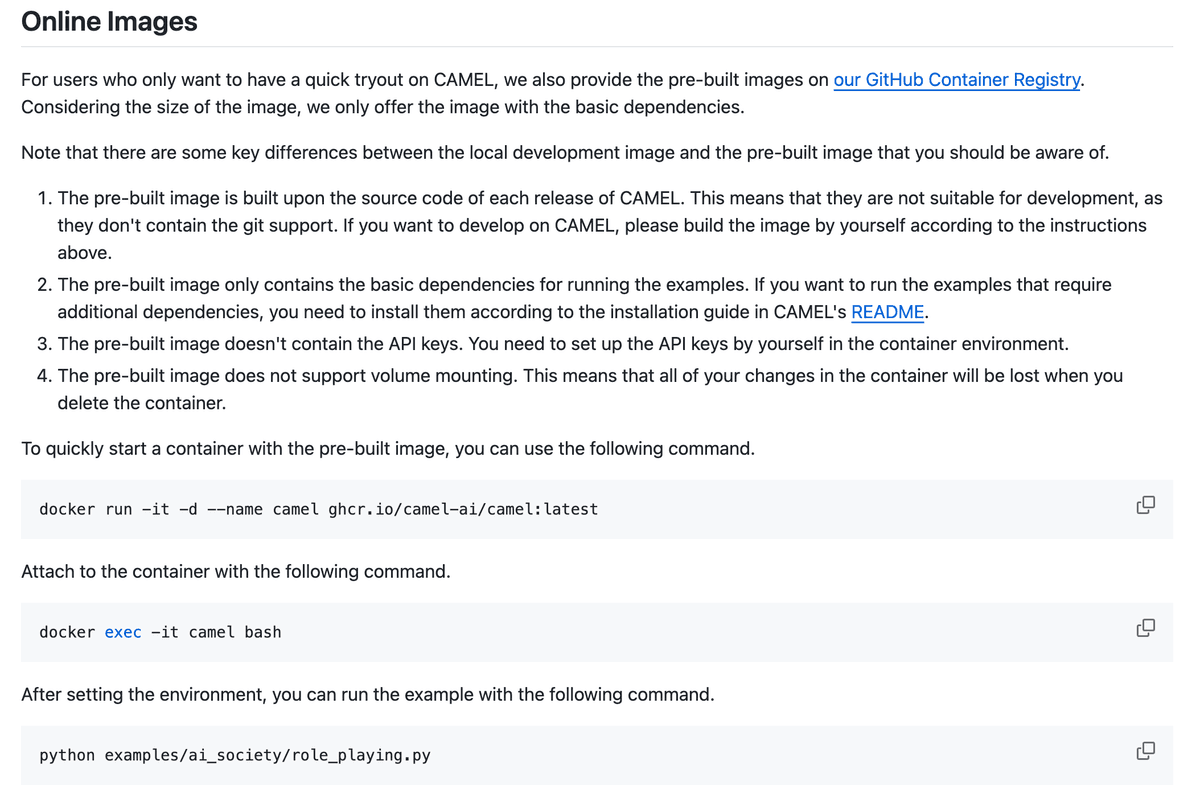Copy the docker exec command
The height and width of the screenshot is (798, 1200).
coord(1145,628)
